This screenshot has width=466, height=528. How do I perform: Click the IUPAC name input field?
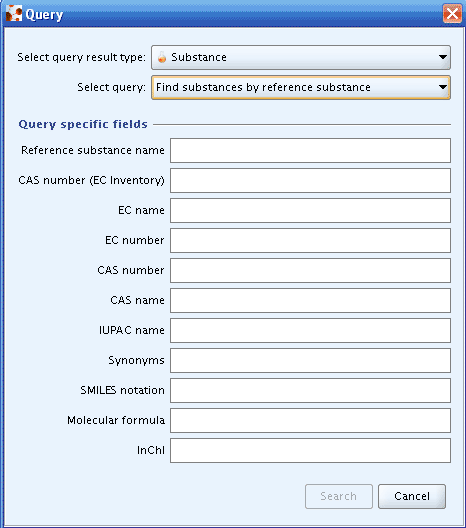tap(310, 330)
